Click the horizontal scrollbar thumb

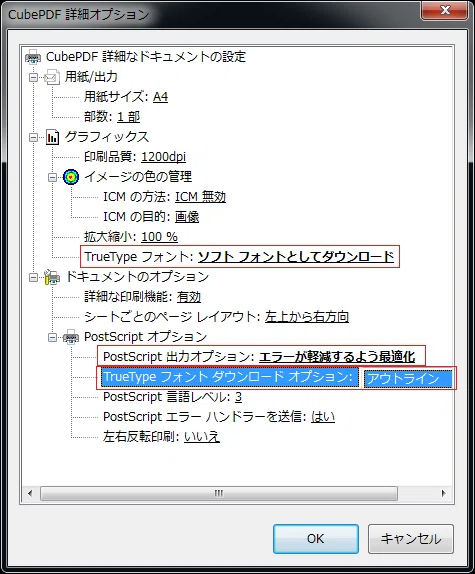[x=218, y=493]
